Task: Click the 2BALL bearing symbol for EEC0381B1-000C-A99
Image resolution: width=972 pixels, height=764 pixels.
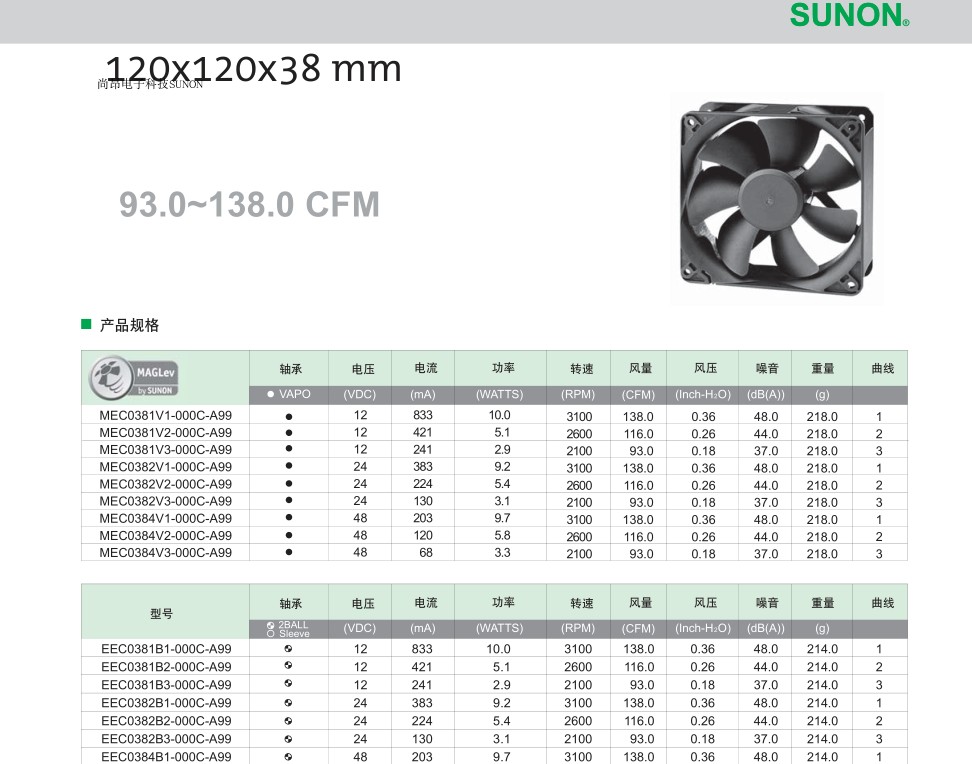Action: 289,649
